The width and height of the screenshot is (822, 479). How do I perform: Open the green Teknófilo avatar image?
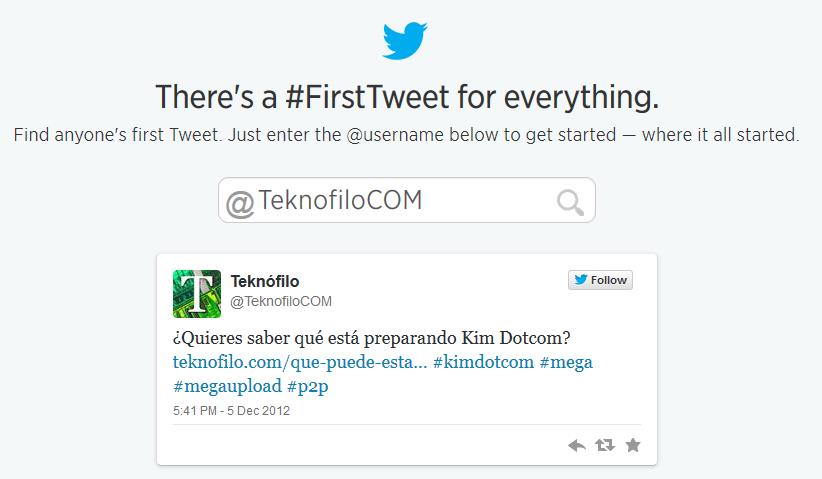197,294
